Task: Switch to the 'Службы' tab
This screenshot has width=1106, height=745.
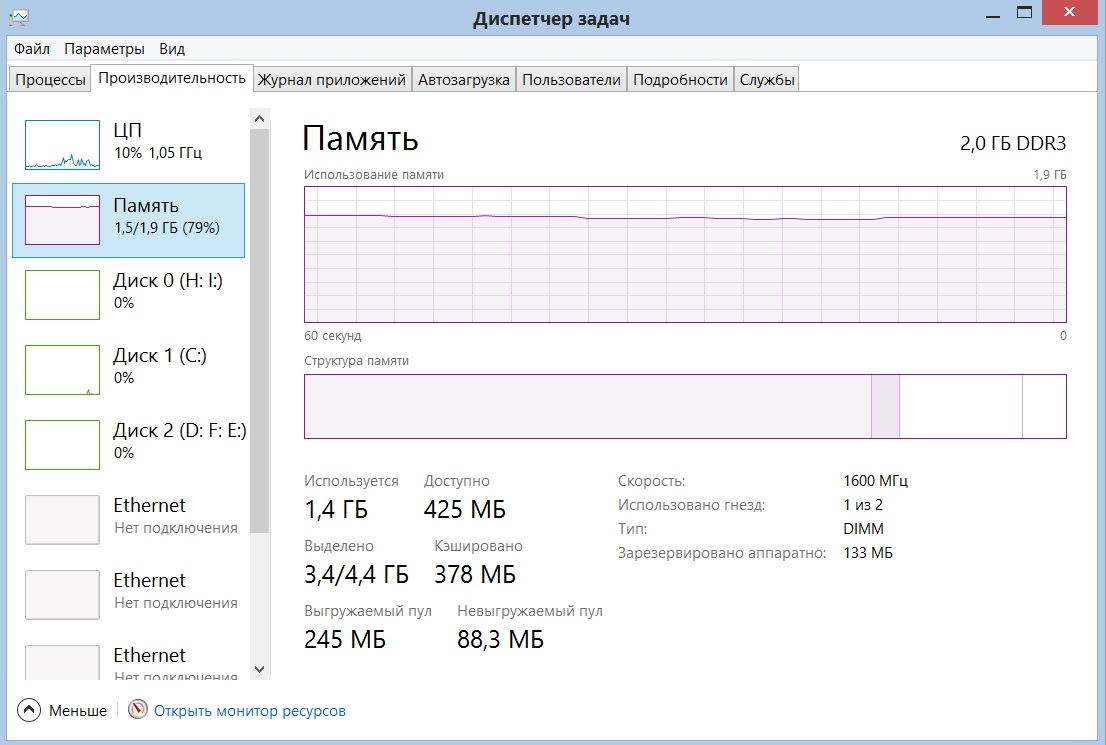Action: [767, 80]
